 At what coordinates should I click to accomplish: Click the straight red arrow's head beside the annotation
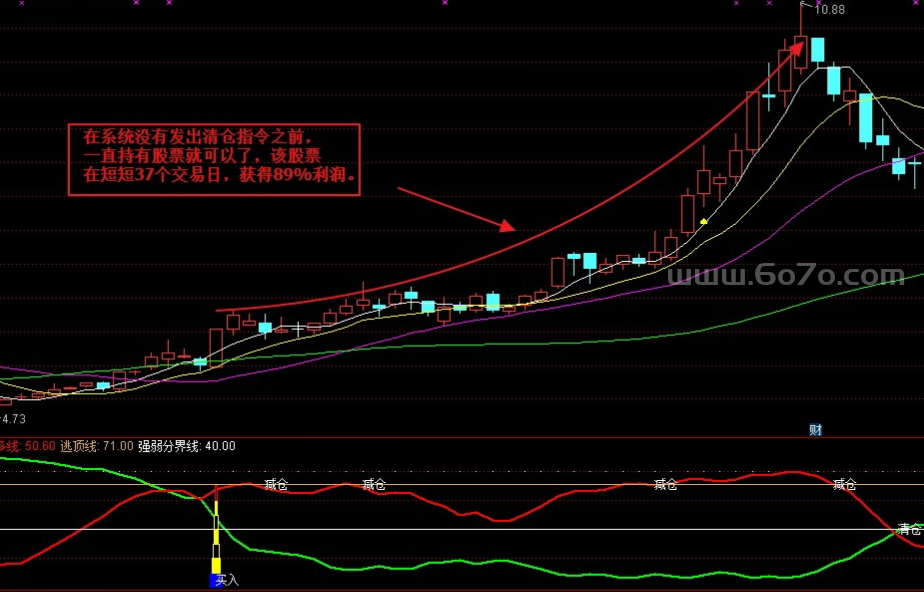click(x=507, y=225)
